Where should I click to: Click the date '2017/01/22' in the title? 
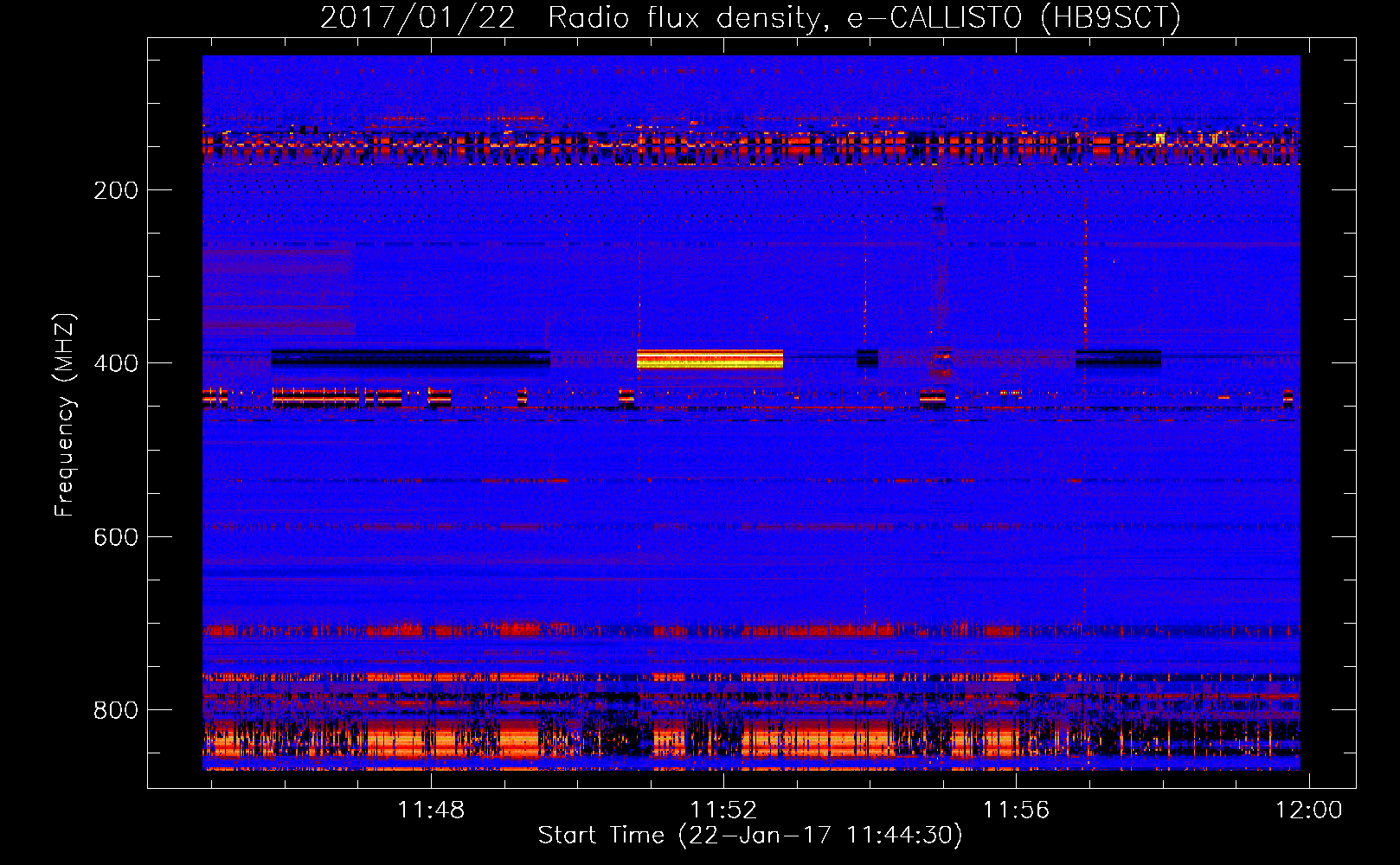(417, 17)
